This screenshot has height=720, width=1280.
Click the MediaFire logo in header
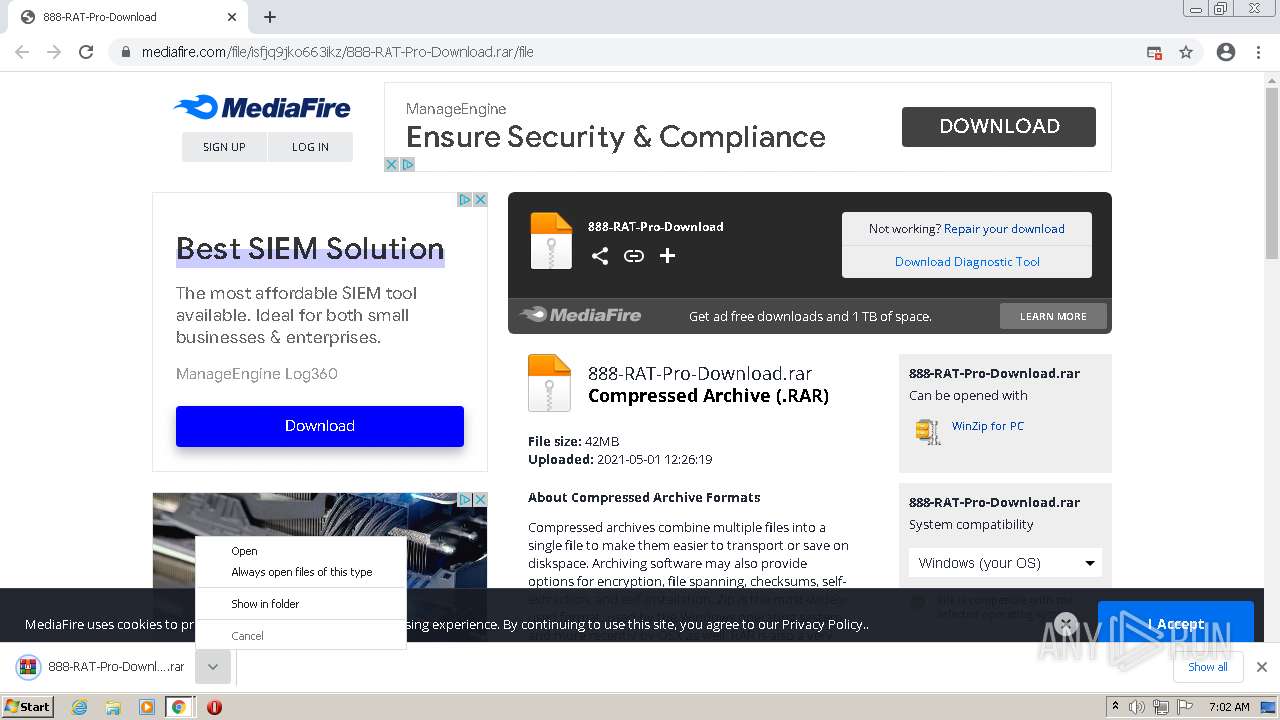pos(262,107)
